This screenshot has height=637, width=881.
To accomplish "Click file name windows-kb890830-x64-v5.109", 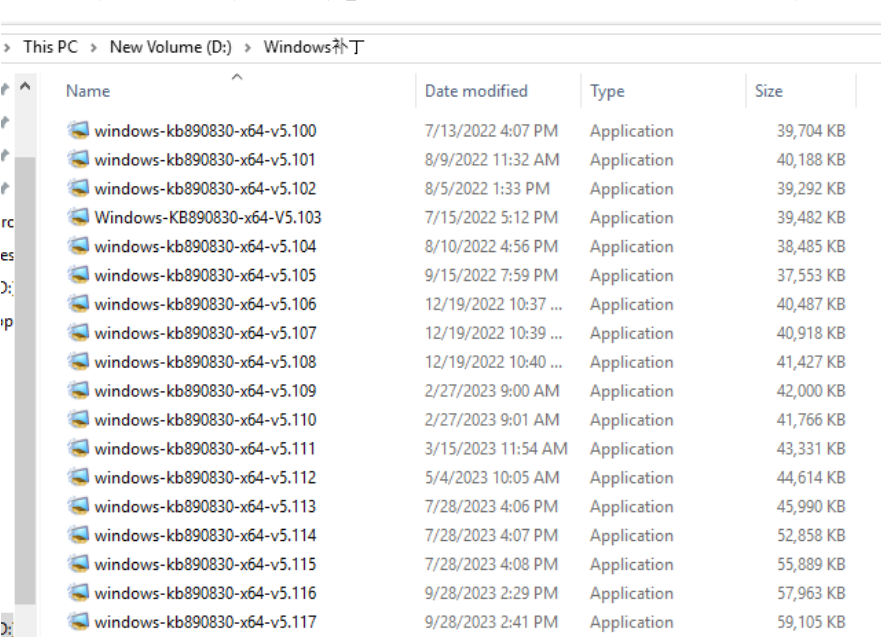I will coord(206,392).
